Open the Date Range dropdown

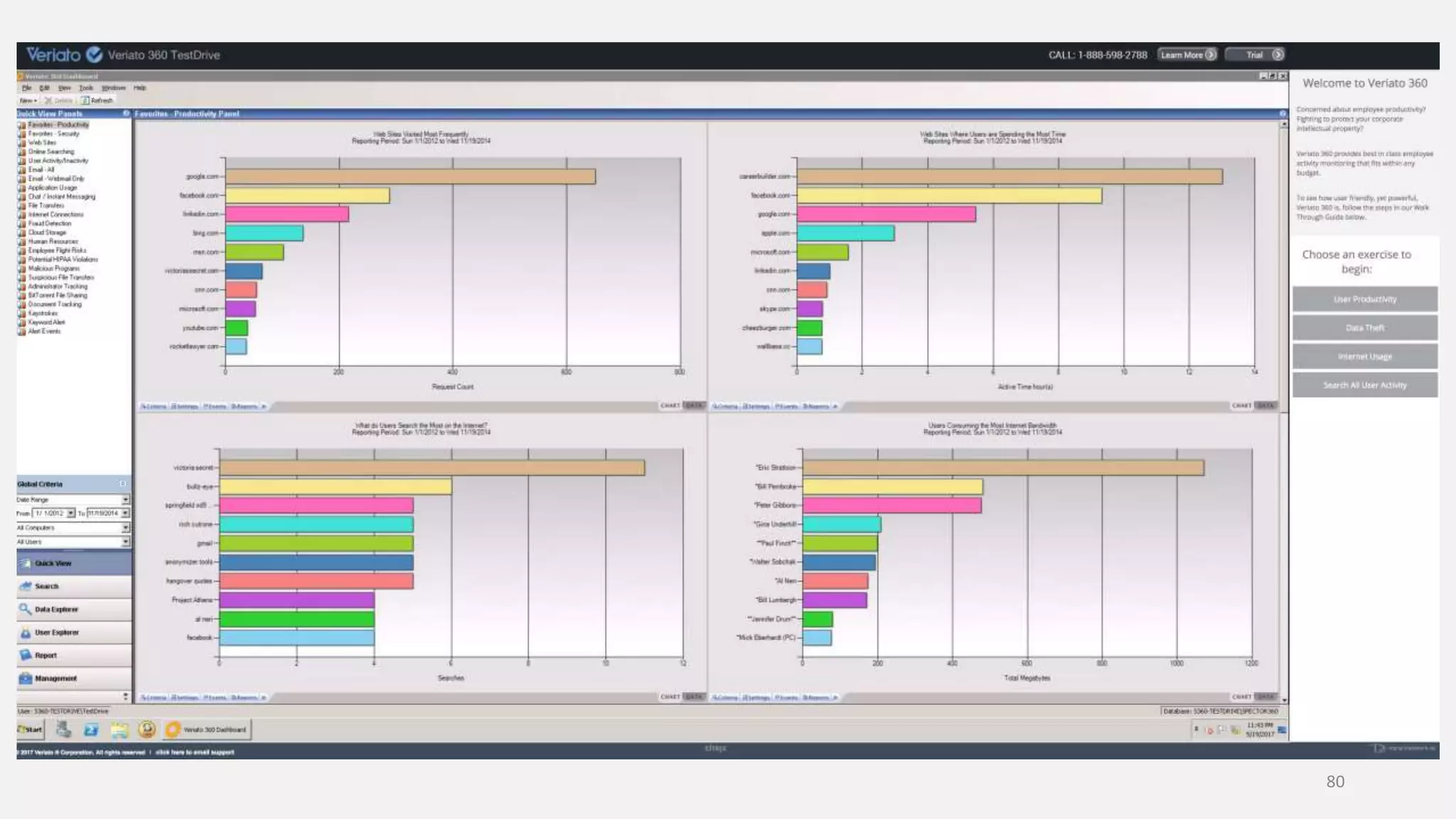pyautogui.click(x=125, y=500)
